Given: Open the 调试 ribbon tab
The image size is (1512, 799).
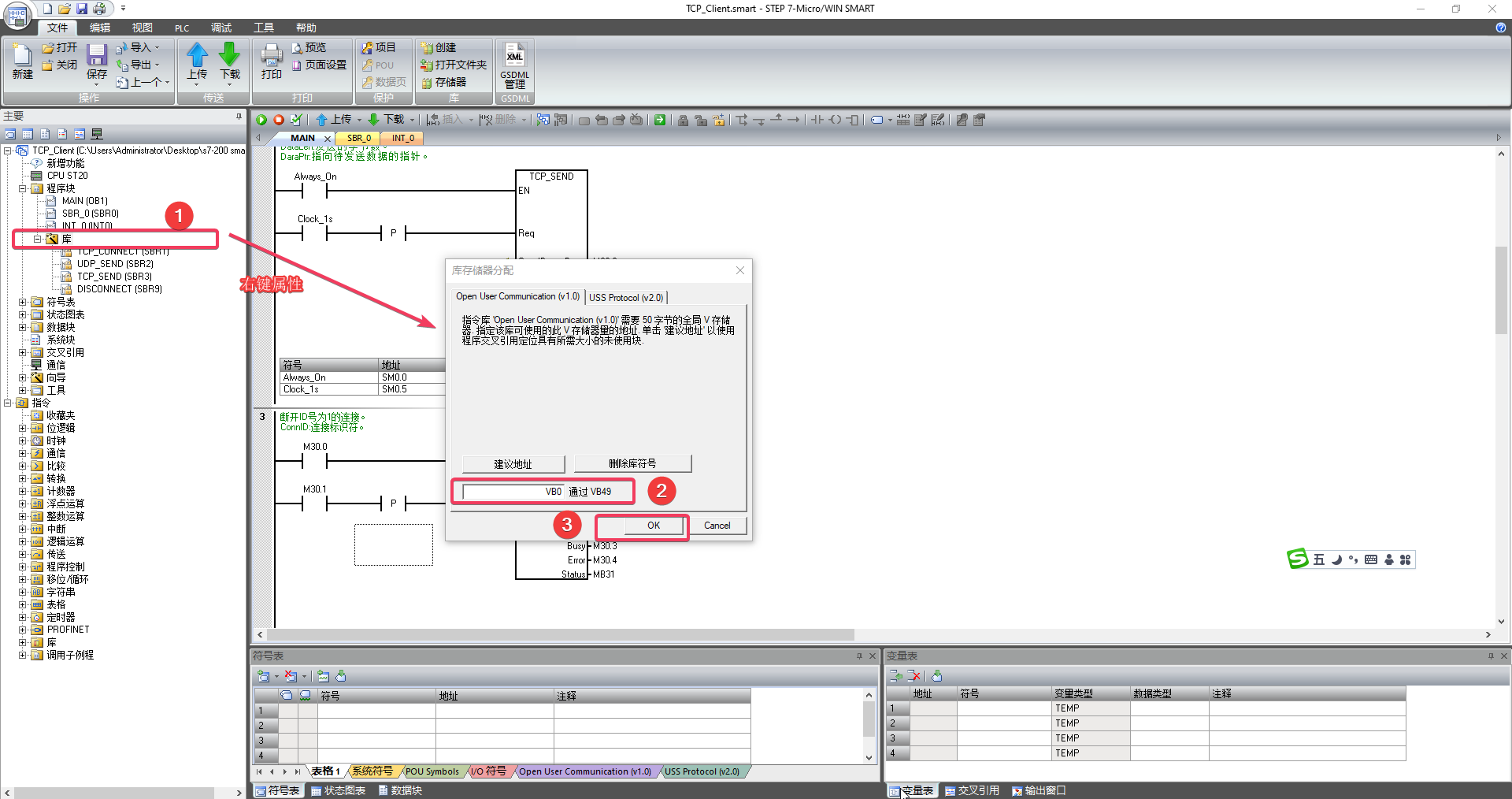Looking at the screenshot, I should (221, 28).
